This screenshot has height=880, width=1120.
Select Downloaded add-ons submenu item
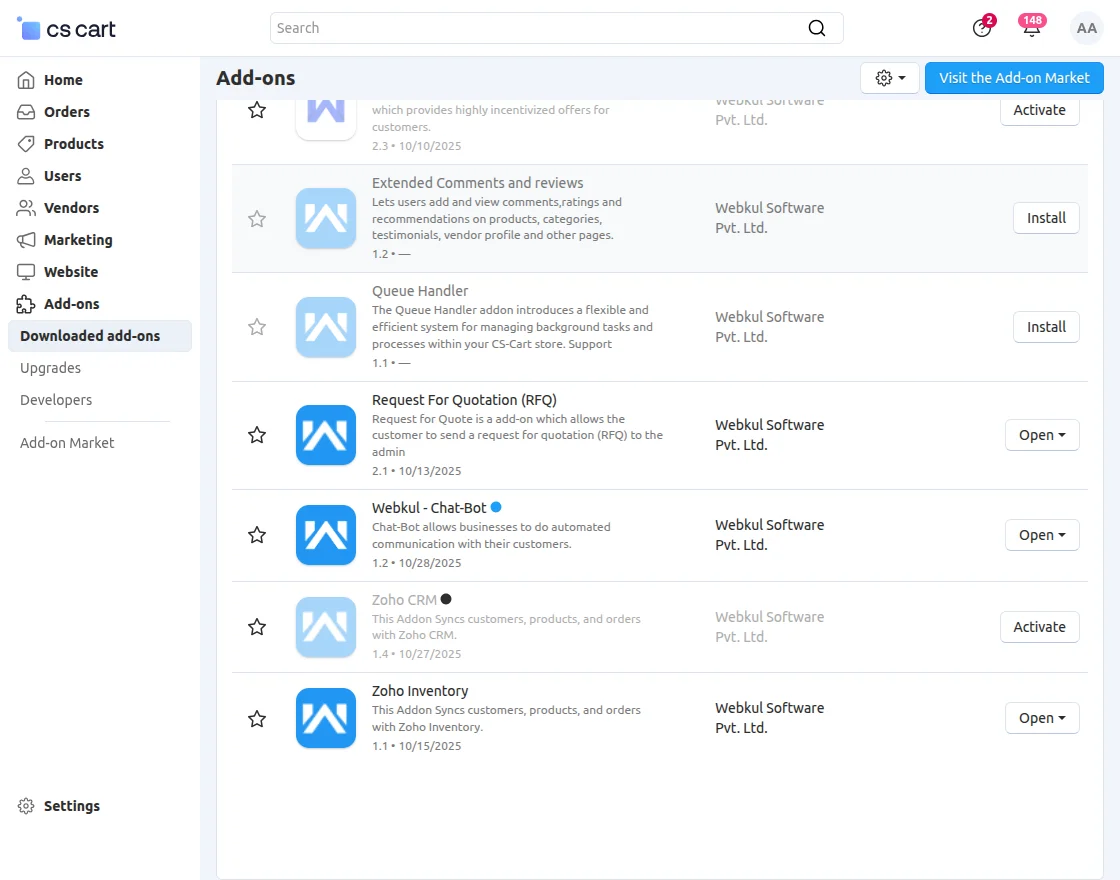100,336
